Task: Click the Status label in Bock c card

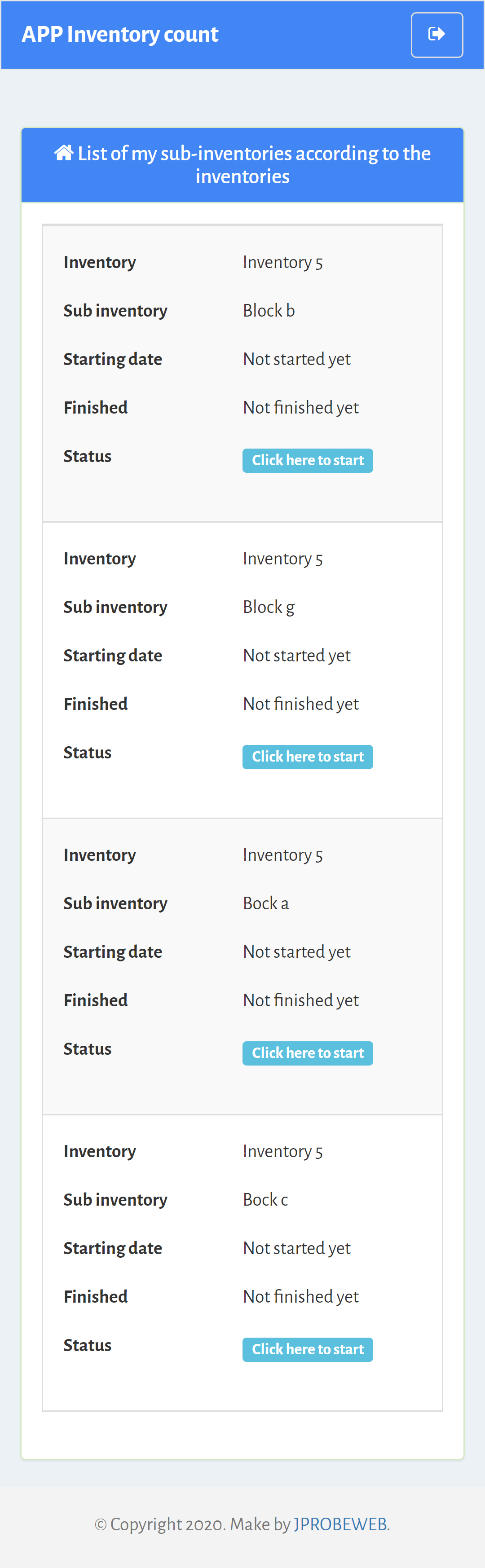Action: (88, 1345)
